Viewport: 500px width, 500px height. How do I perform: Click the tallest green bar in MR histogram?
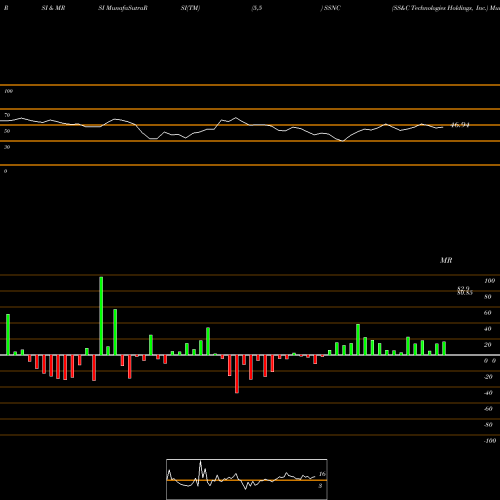click(101, 316)
